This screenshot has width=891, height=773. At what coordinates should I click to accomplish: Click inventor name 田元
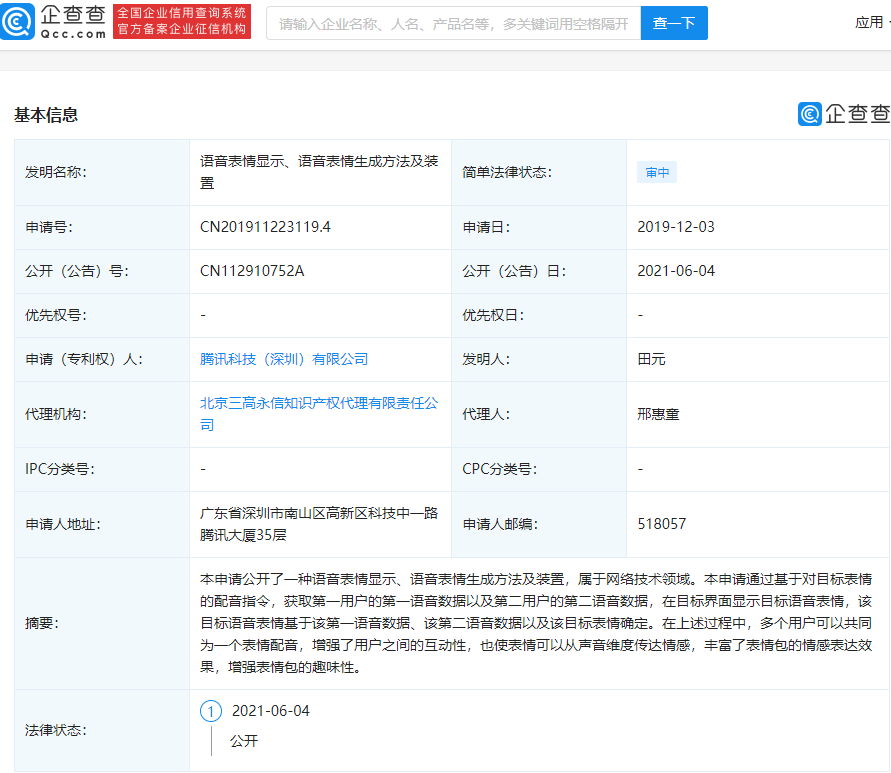click(650, 359)
